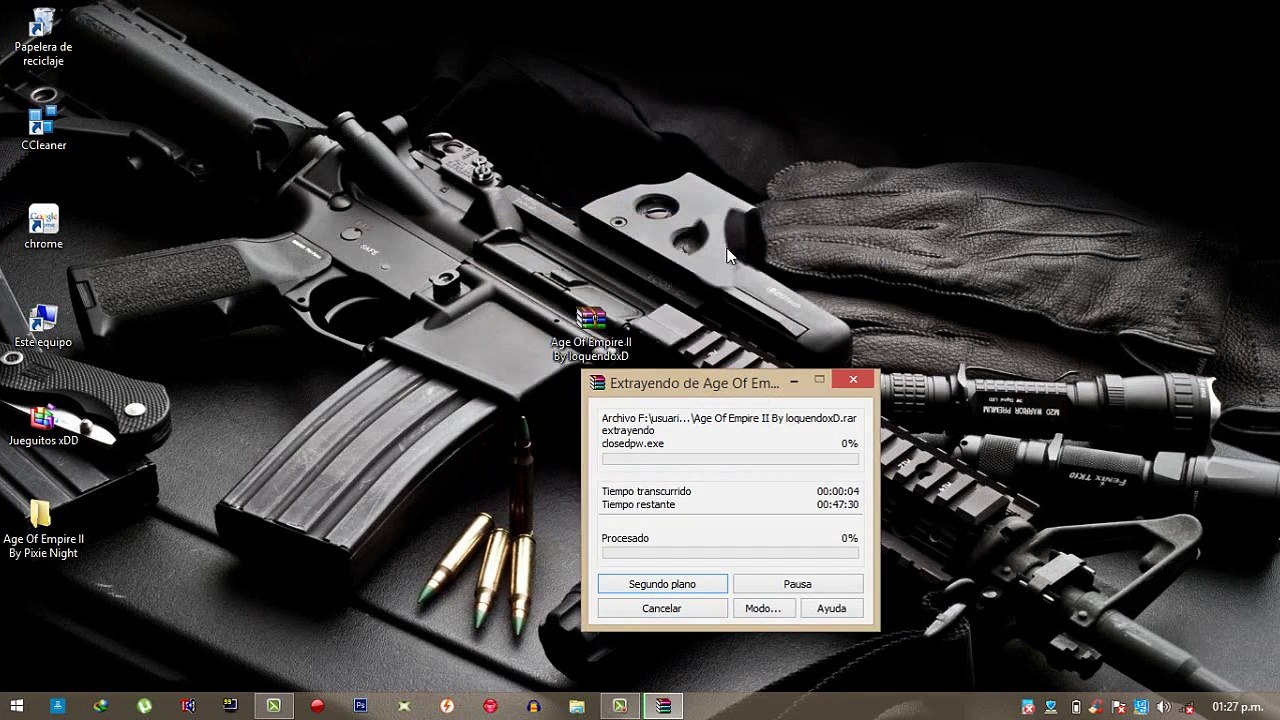This screenshot has width=1280, height=720.
Task: Send extraction to background with Segundo plano
Action: [x=662, y=584]
